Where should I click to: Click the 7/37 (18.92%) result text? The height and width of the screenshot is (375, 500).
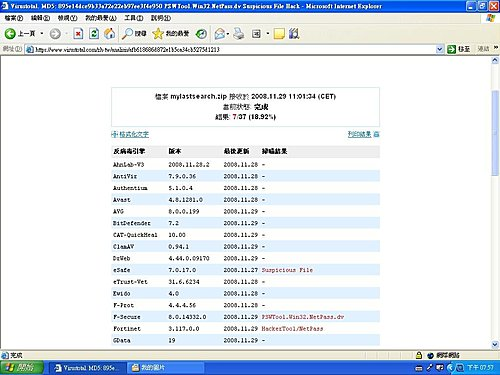254,117
